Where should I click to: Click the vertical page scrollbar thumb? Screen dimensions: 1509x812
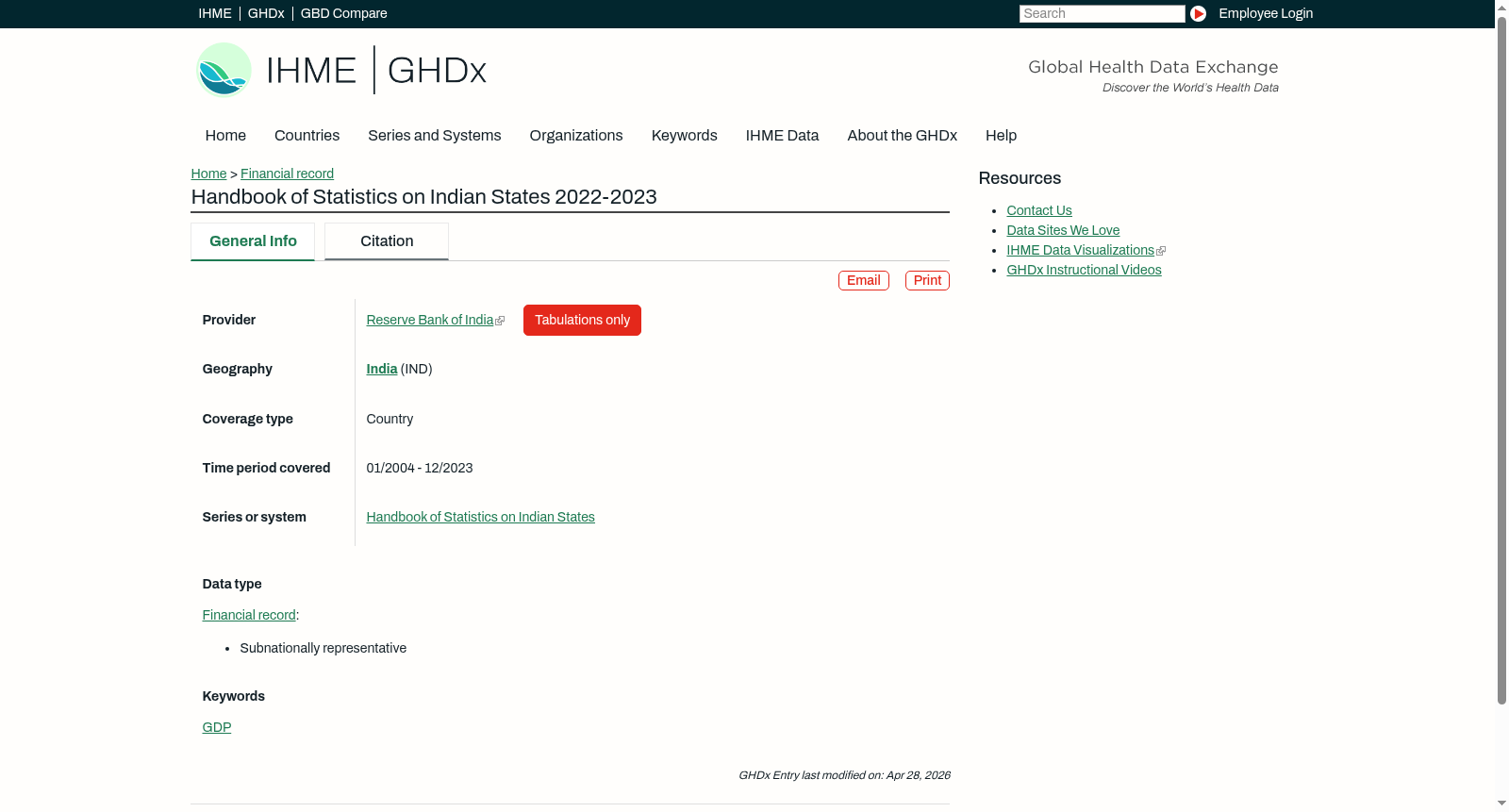point(1501,358)
